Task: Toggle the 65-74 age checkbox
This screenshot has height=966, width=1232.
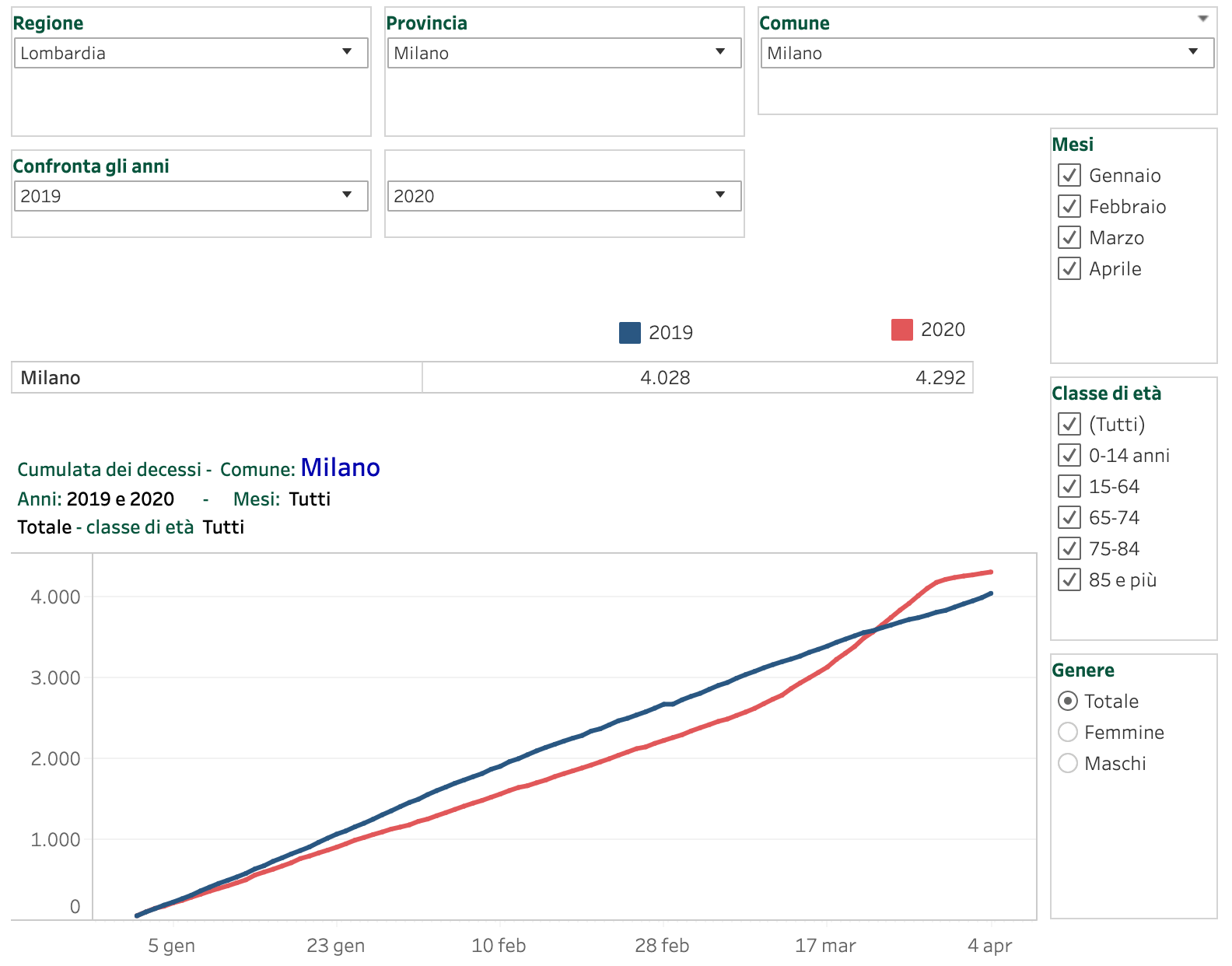Action: (1069, 517)
